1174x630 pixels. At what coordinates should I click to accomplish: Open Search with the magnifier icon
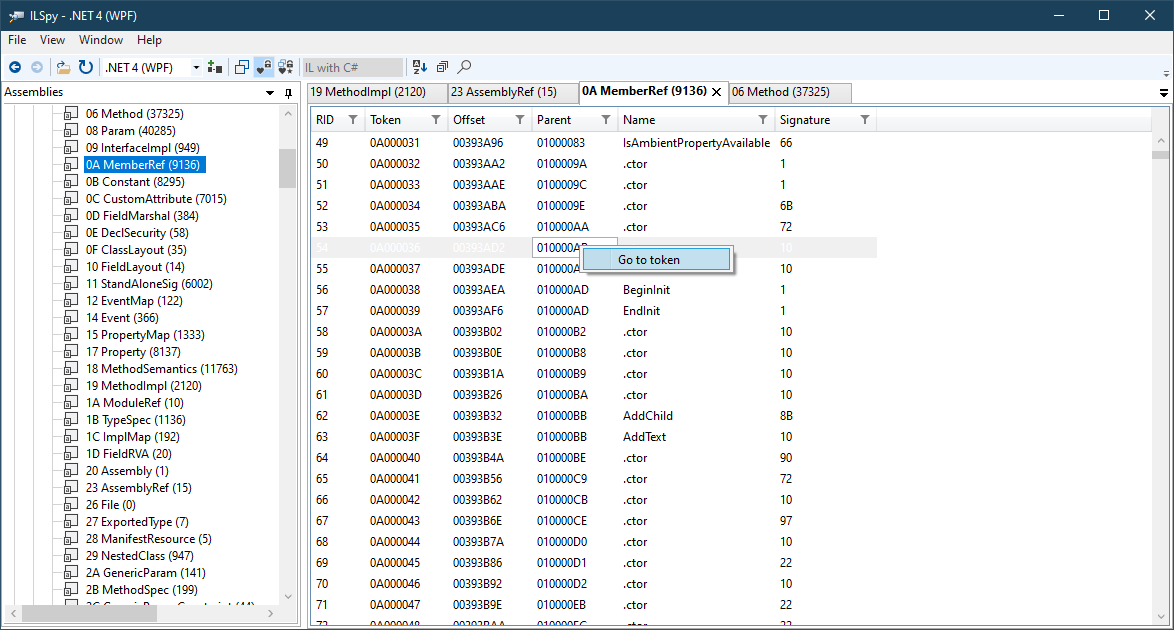click(464, 67)
